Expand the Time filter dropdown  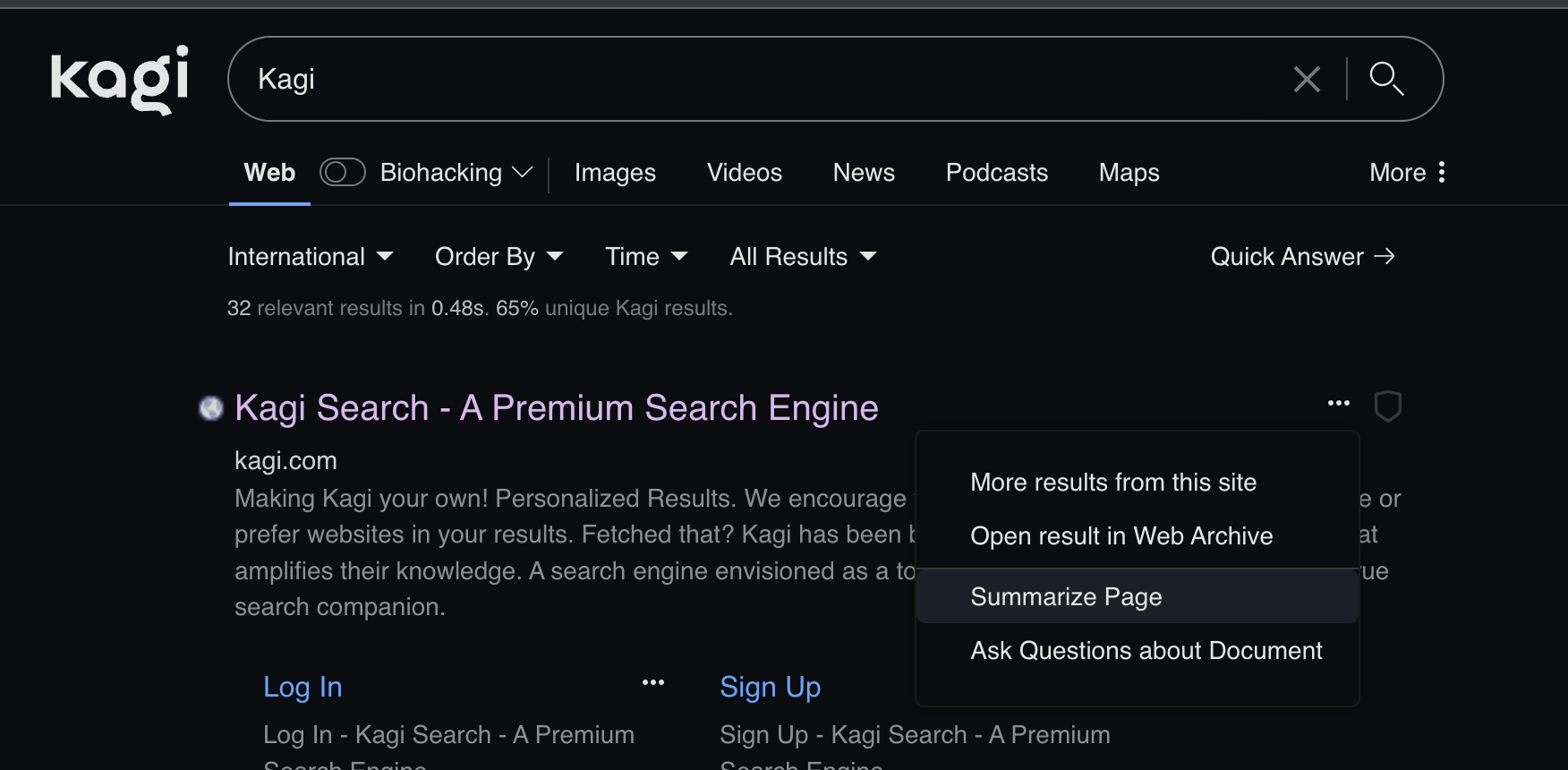click(x=646, y=257)
